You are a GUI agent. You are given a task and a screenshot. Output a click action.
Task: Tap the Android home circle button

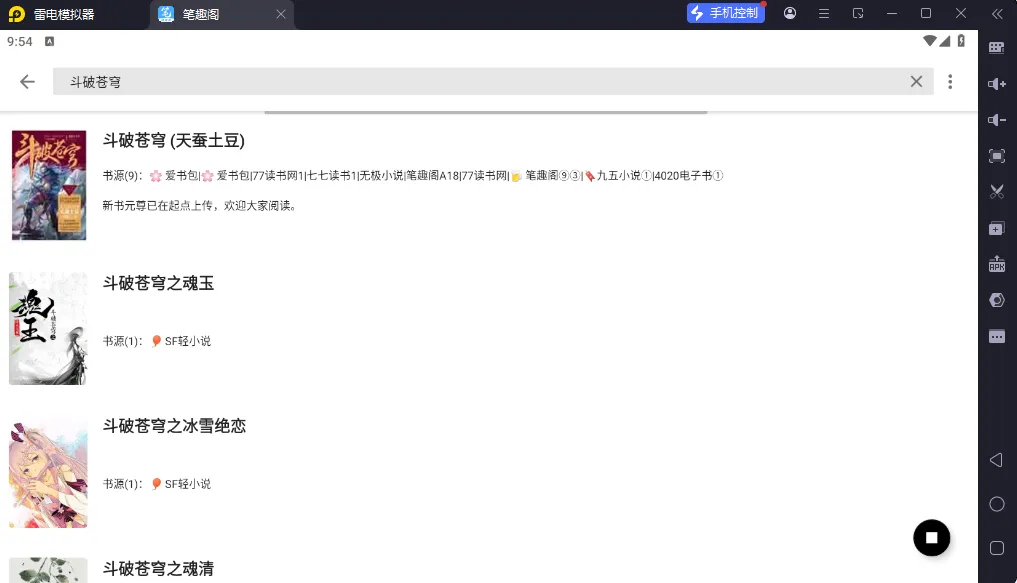click(997, 504)
